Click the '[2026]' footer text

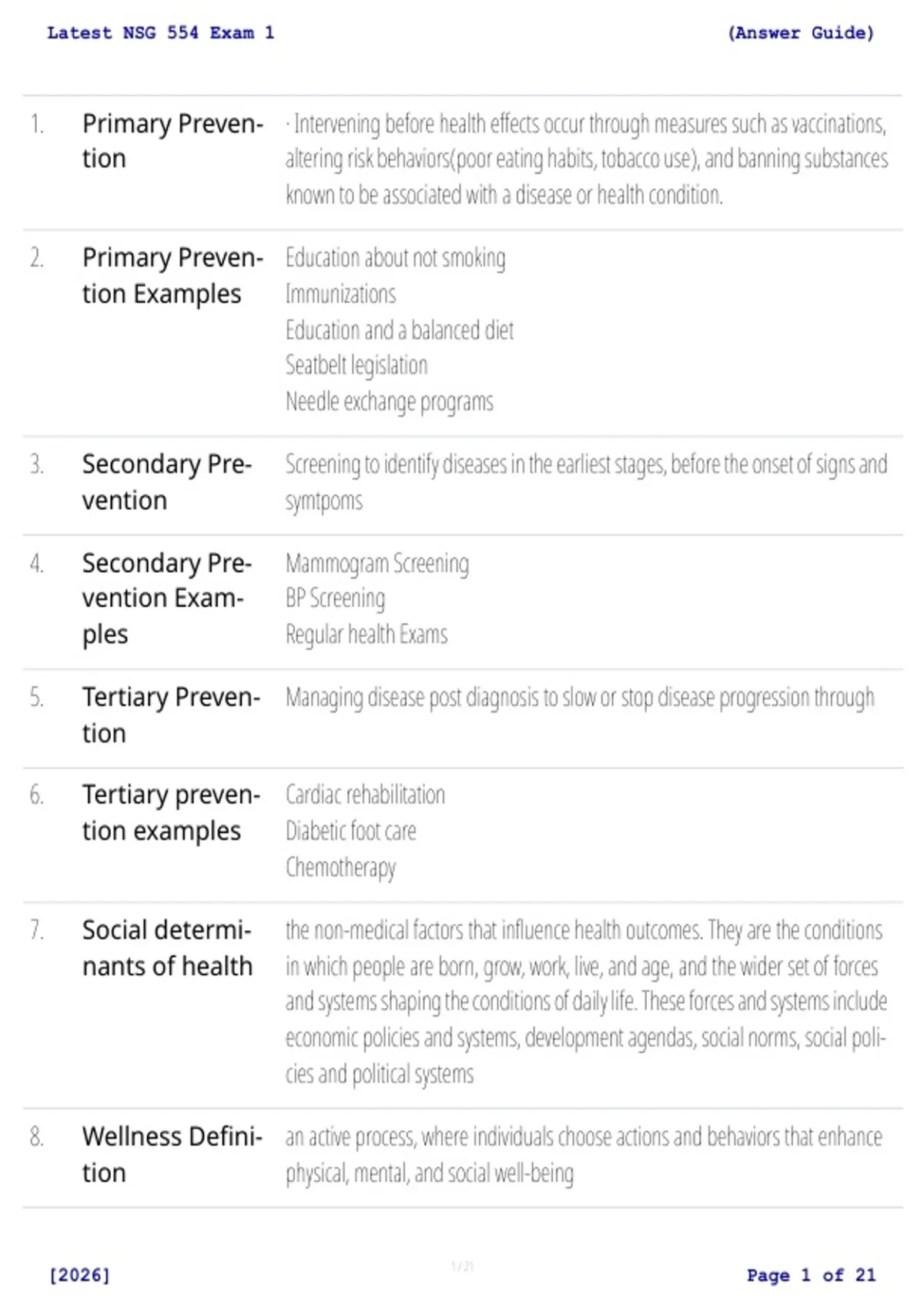(79, 1275)
